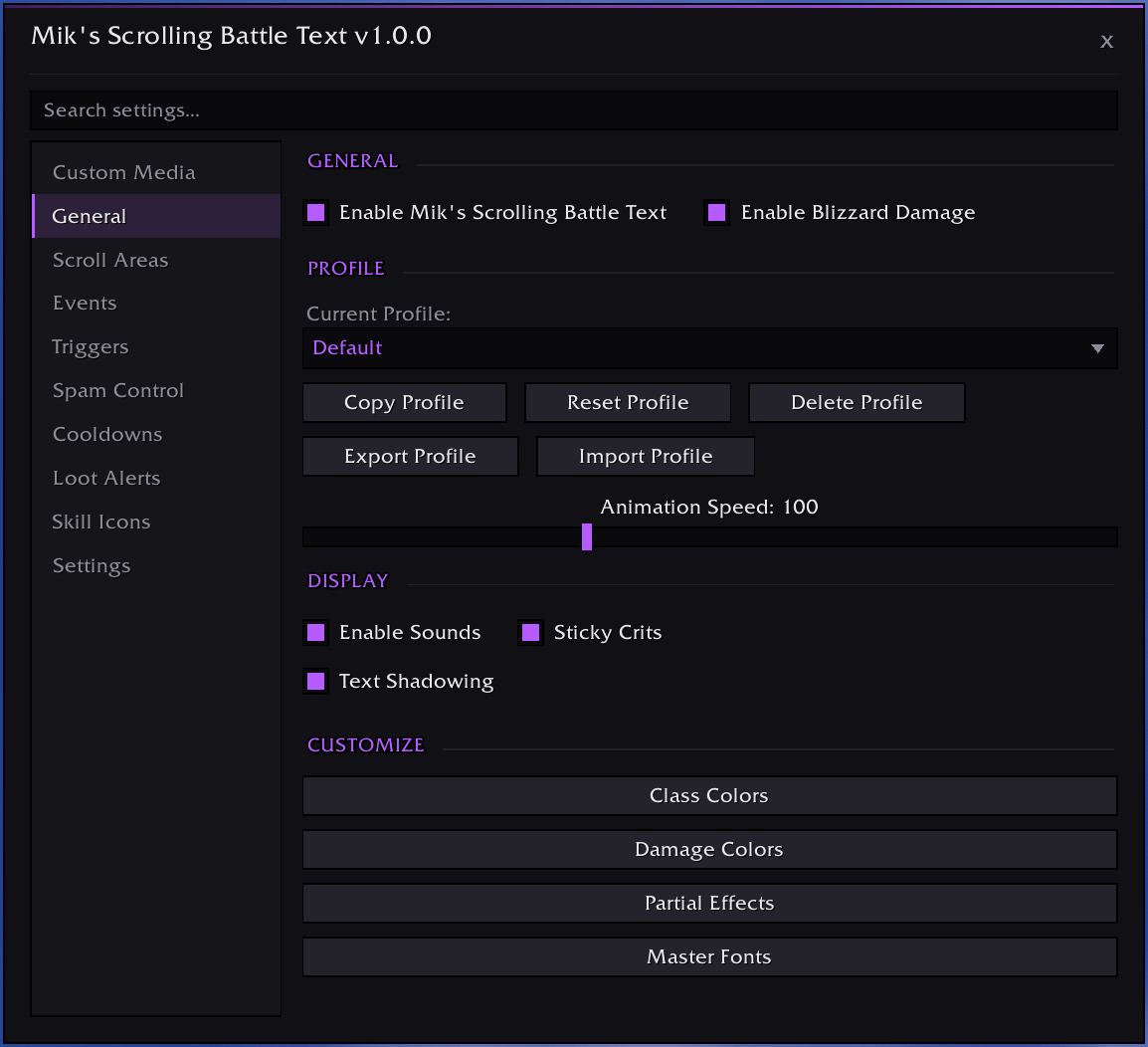This screenshot has height=1047, width=1148.
Task: Click the Animation Speed slider handle
Action: [587, 537]
